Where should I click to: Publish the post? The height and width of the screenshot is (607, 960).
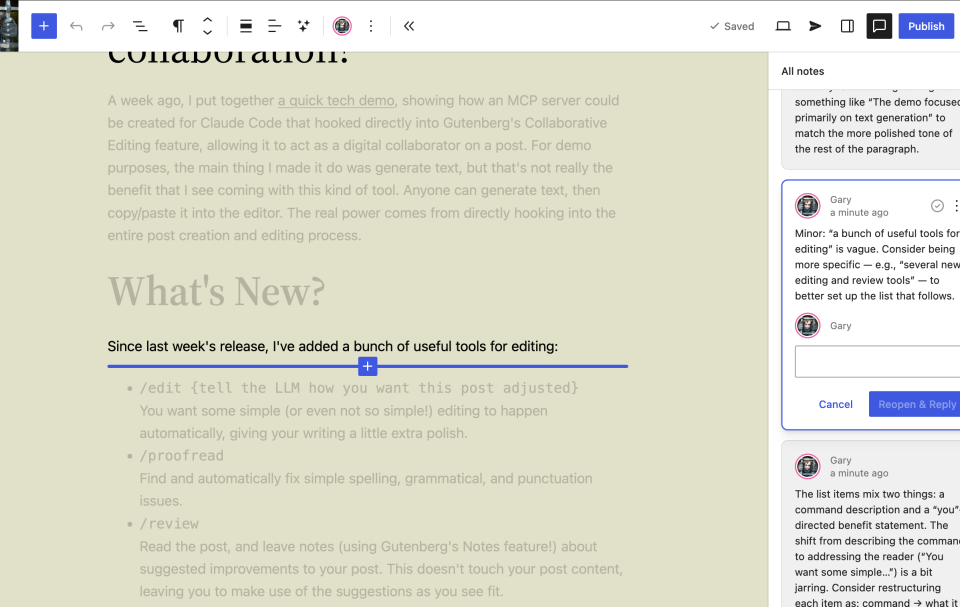point(926,26)
